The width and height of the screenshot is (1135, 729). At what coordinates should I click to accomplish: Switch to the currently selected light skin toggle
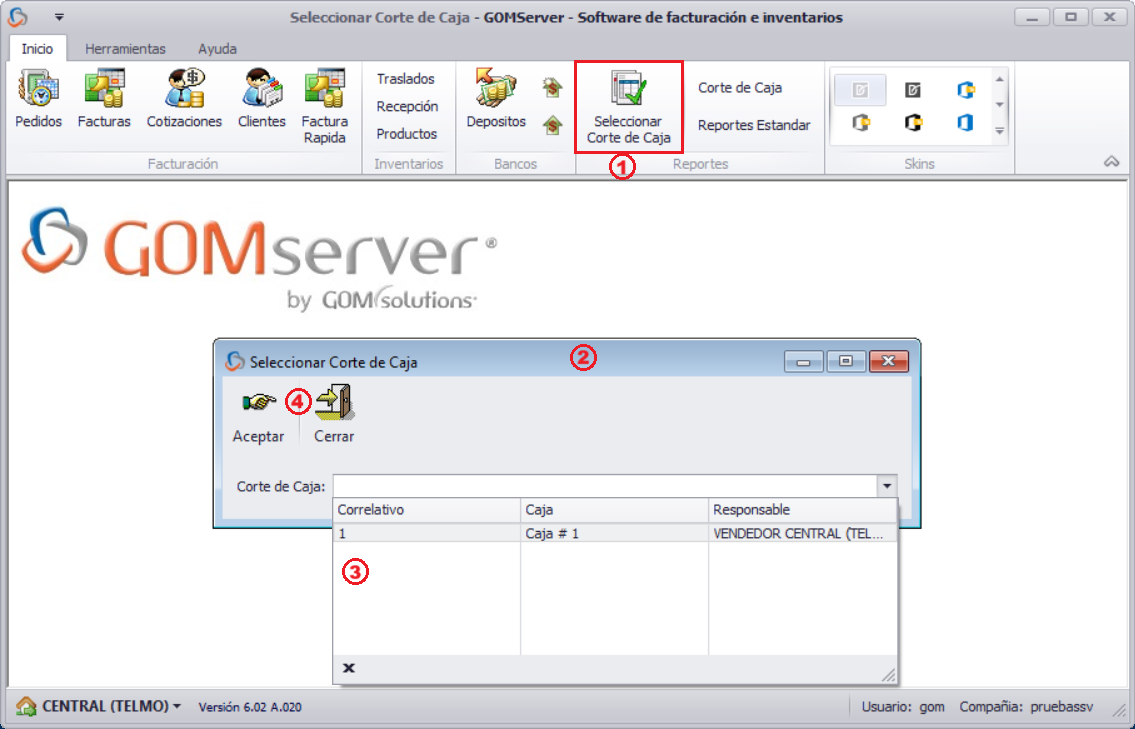[860, 89]
